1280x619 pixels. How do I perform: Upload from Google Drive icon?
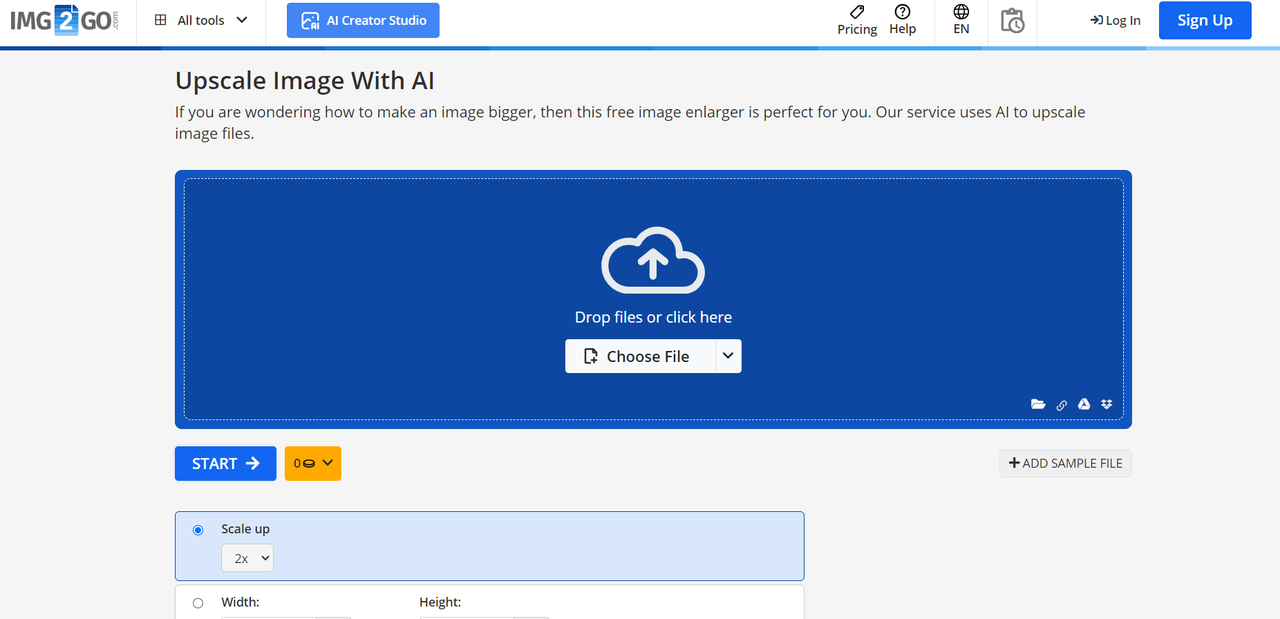click(x=1084, y=405)
